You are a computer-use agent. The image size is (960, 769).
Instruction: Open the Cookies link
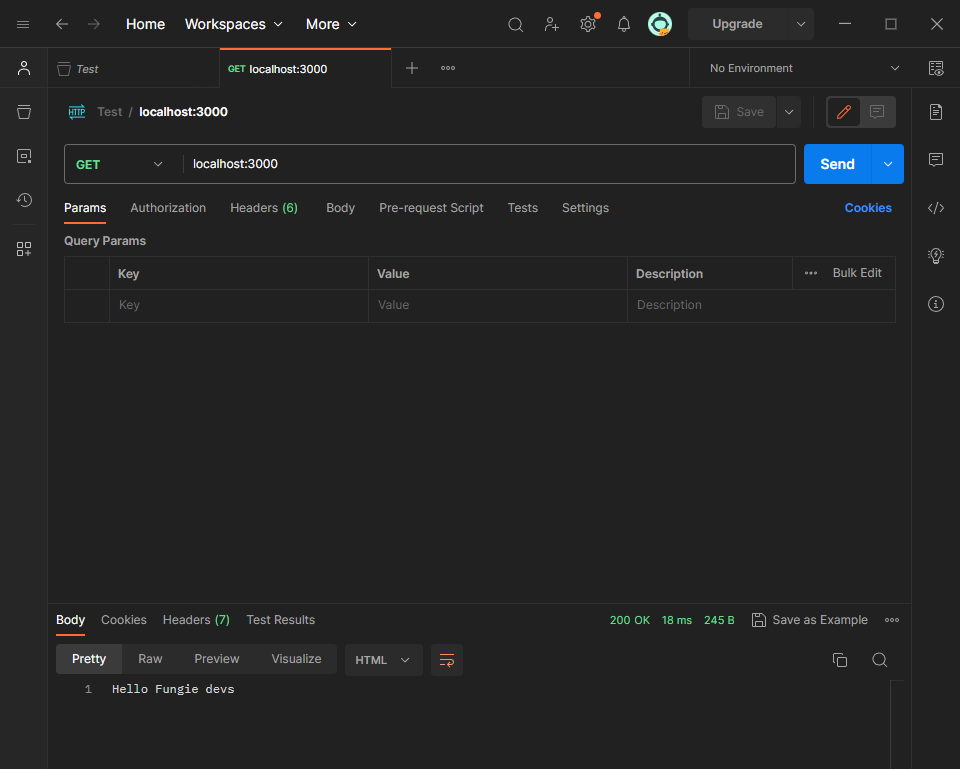[x=868, y=208]
